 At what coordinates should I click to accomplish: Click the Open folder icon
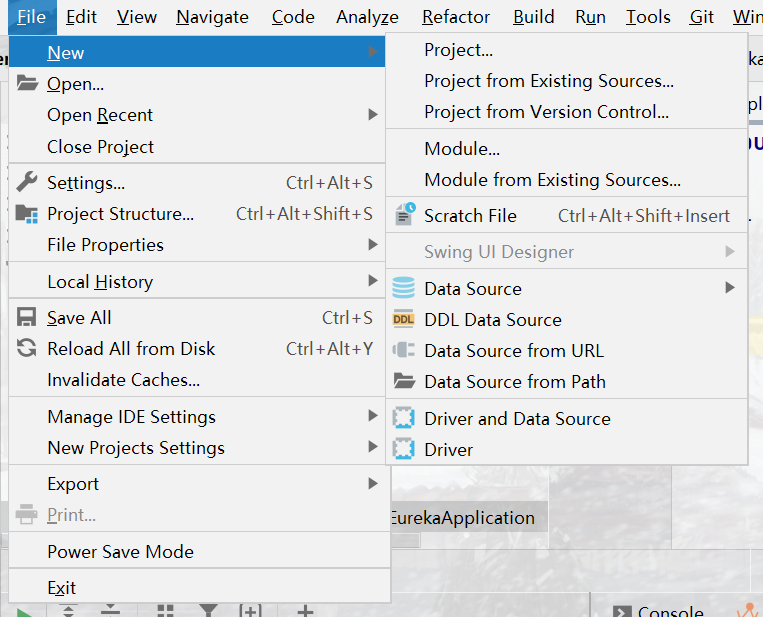pos(27,83)
